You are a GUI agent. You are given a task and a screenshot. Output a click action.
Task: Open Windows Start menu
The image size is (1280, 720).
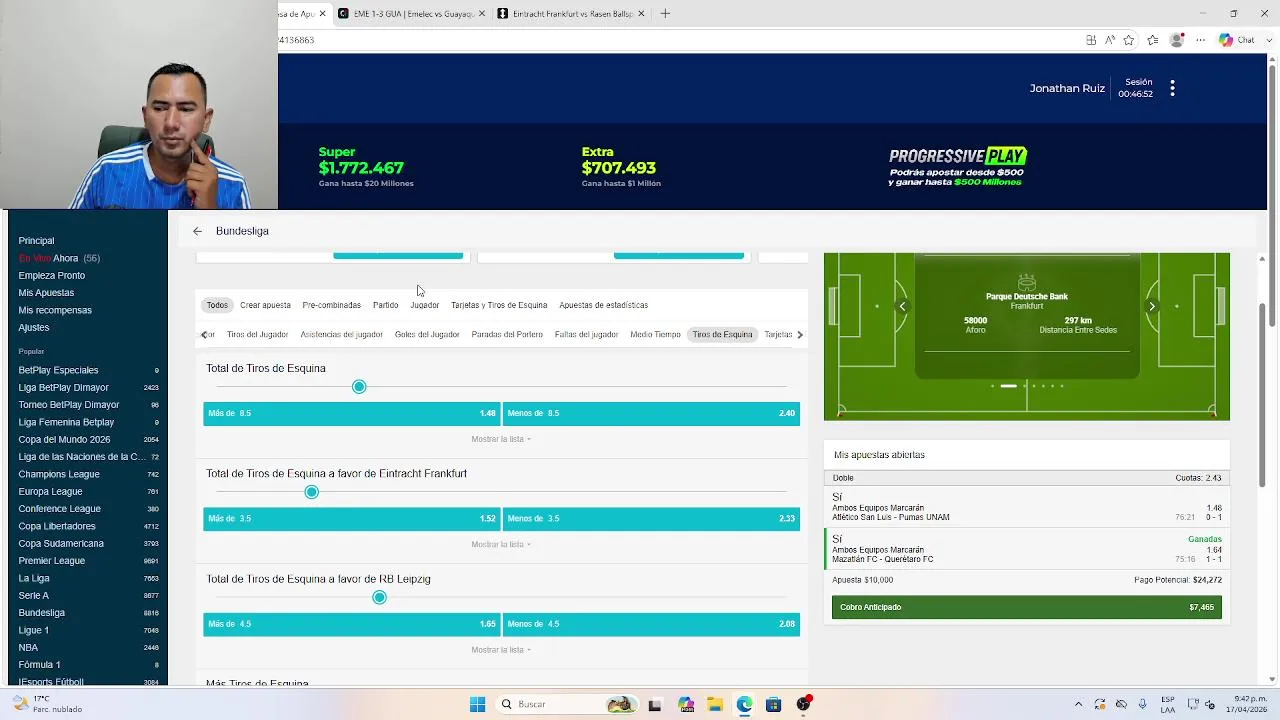coord(477,704)
